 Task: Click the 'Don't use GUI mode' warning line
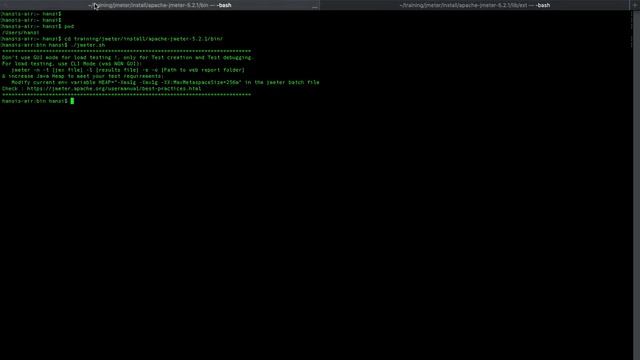point(127,58)
